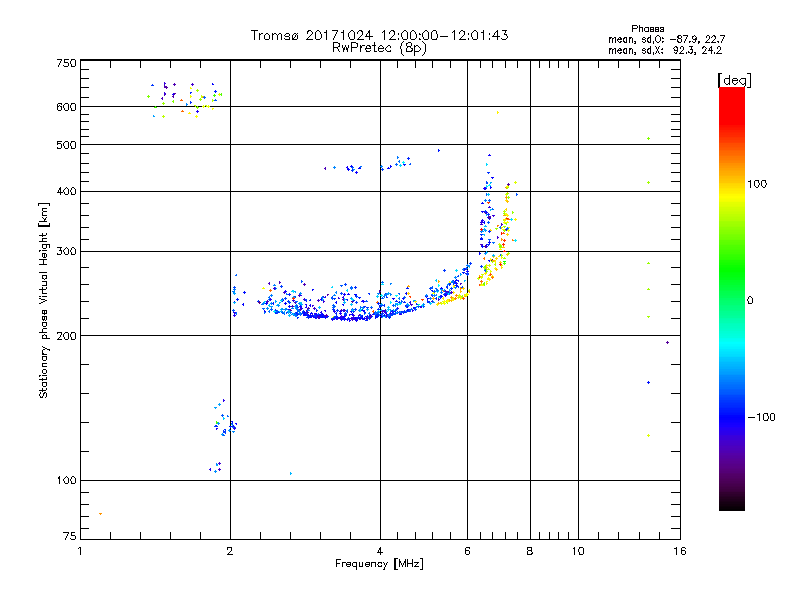Click the 'mean, sd,X: 92.3, 24.2' statistic

coord(665,51)
